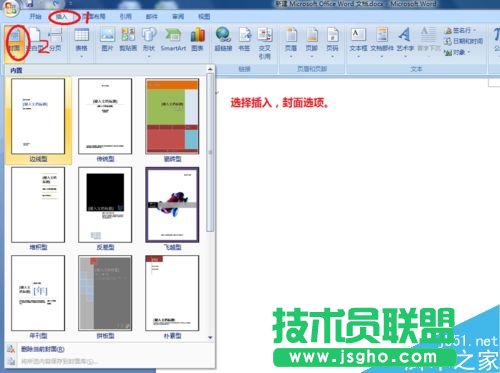Open the 对象 object dropdown
This screenshot has width=500, height=373.
(457, 52)
